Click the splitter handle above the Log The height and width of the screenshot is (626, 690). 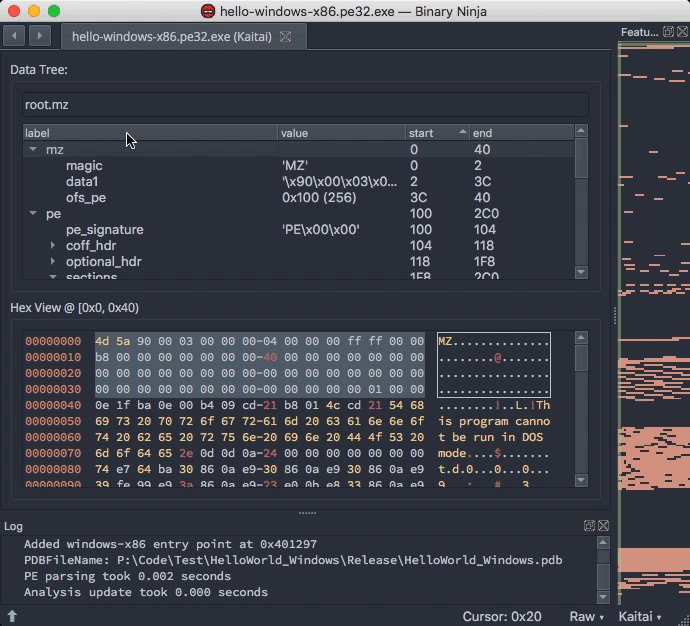click(307, 513)
